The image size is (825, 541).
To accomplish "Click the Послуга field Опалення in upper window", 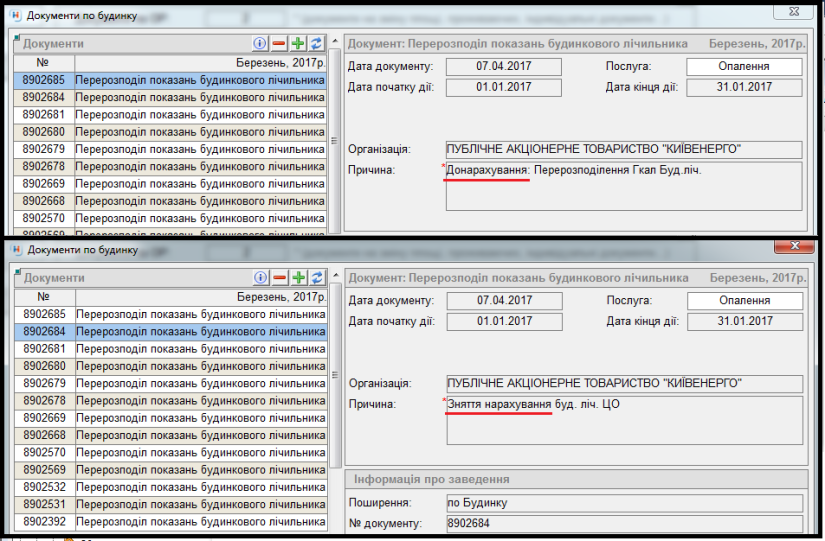I will [743, 66].
